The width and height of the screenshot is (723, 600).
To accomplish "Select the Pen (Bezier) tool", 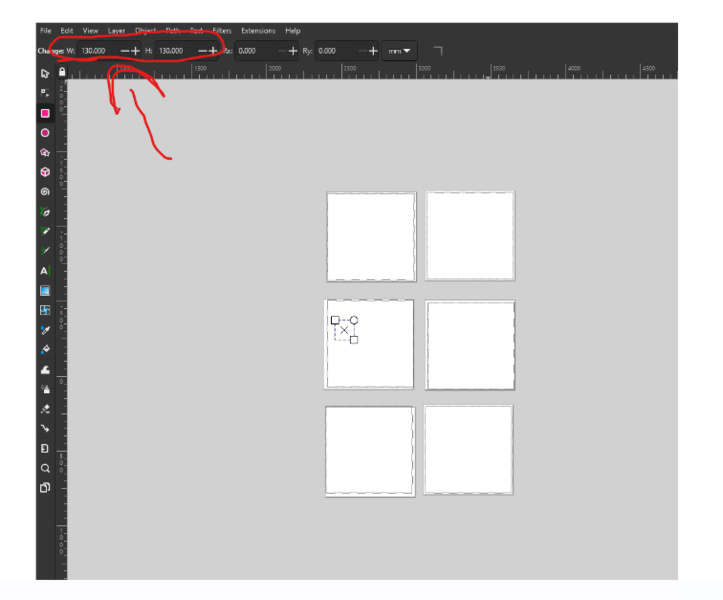I will pos(45,212).
